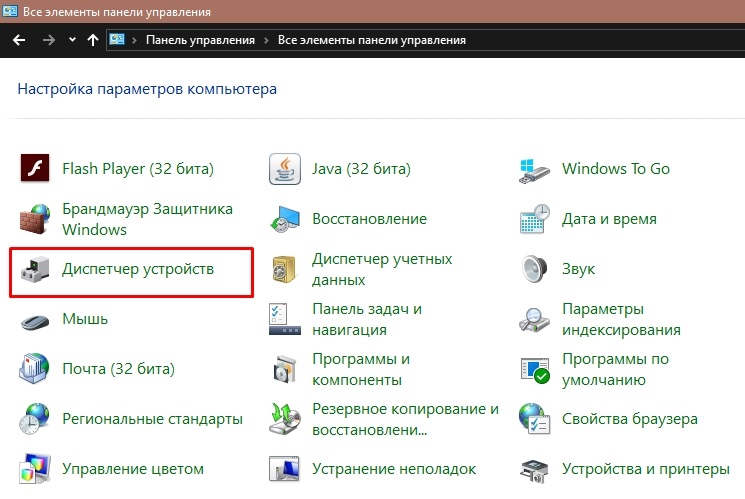Go forward with the right arrow

(48, 40)
